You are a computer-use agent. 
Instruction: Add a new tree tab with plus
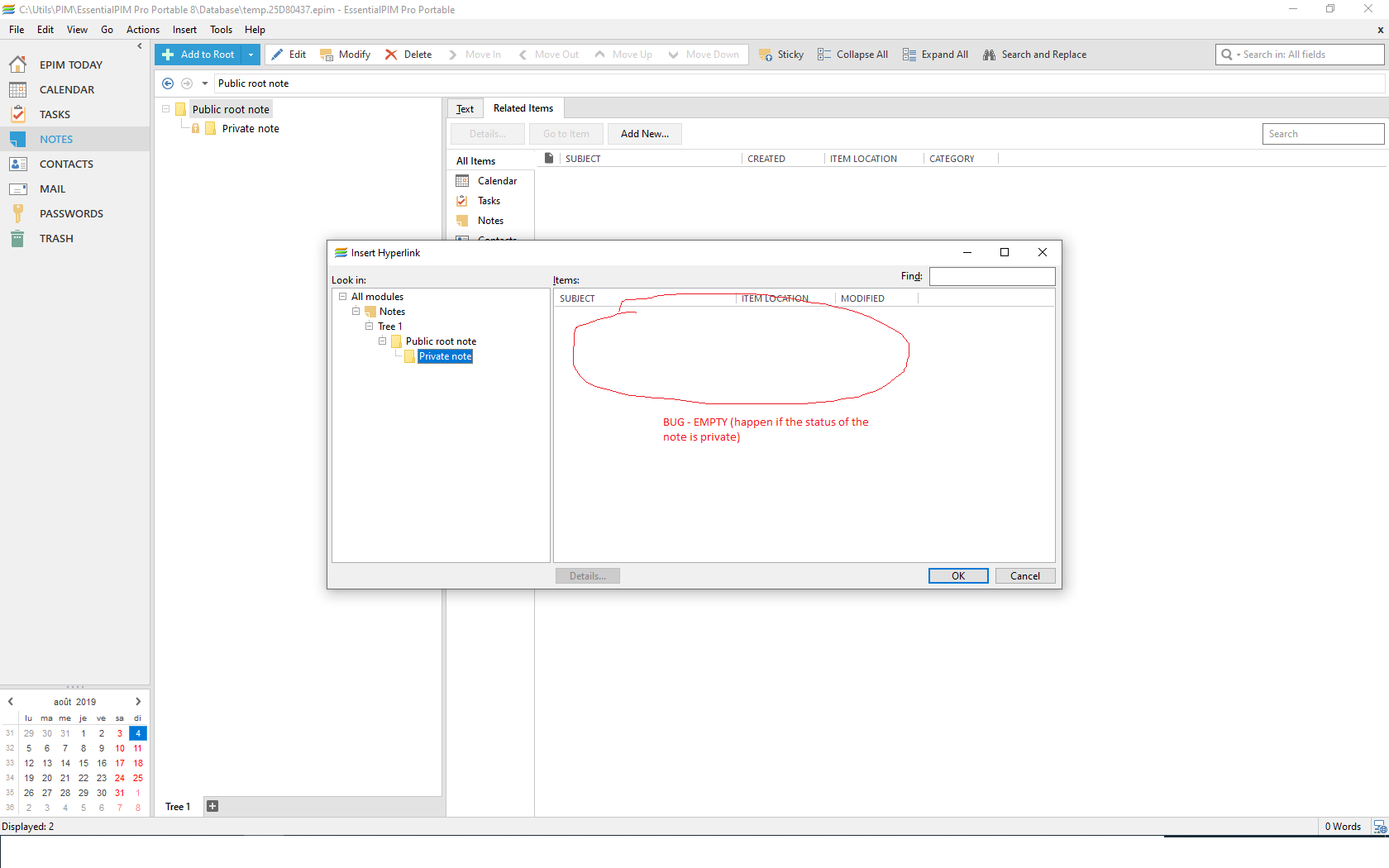click(212, 807)
